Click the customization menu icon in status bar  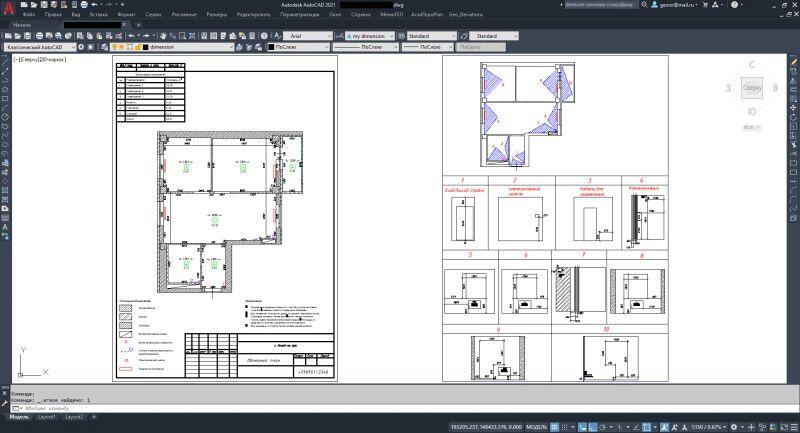(793, 426)
